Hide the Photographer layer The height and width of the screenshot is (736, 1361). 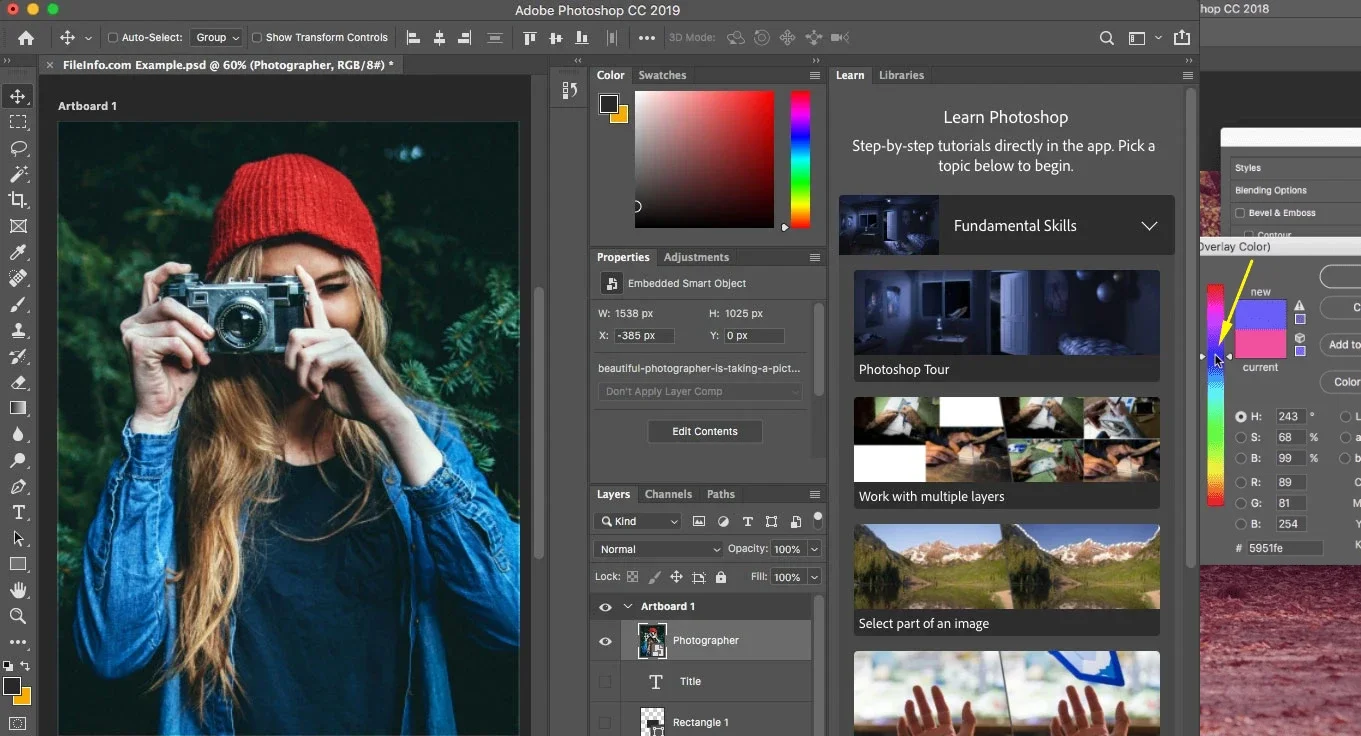(x=605, y=641)
